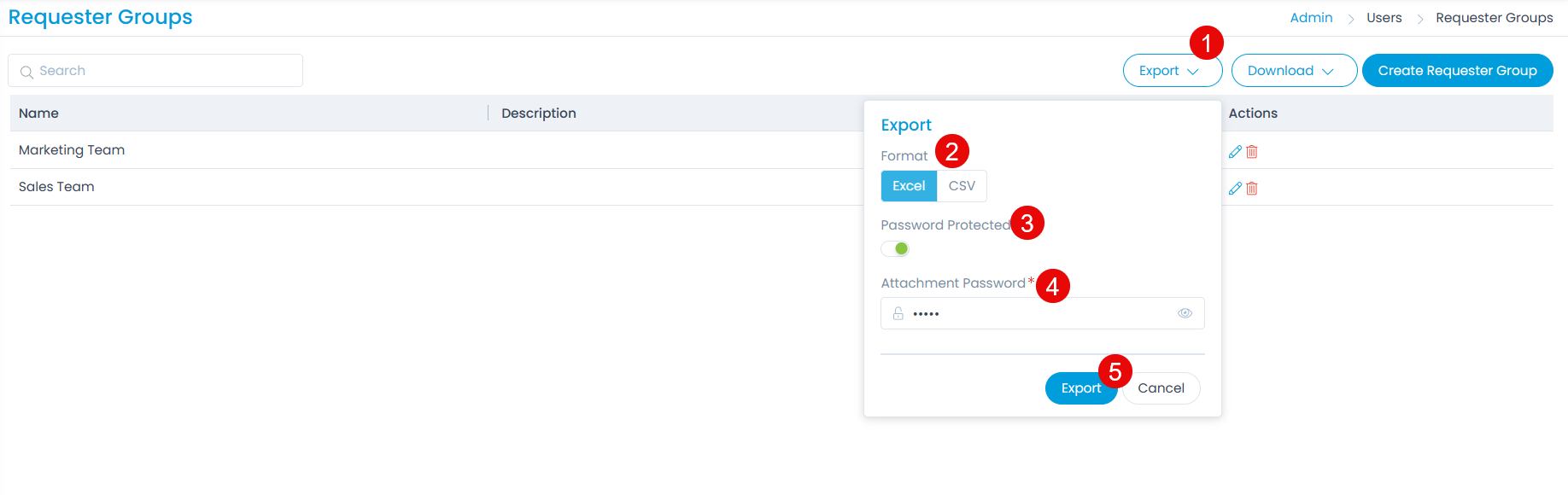
Task: Delete the Sales Team group
Action: point(1252,189)
